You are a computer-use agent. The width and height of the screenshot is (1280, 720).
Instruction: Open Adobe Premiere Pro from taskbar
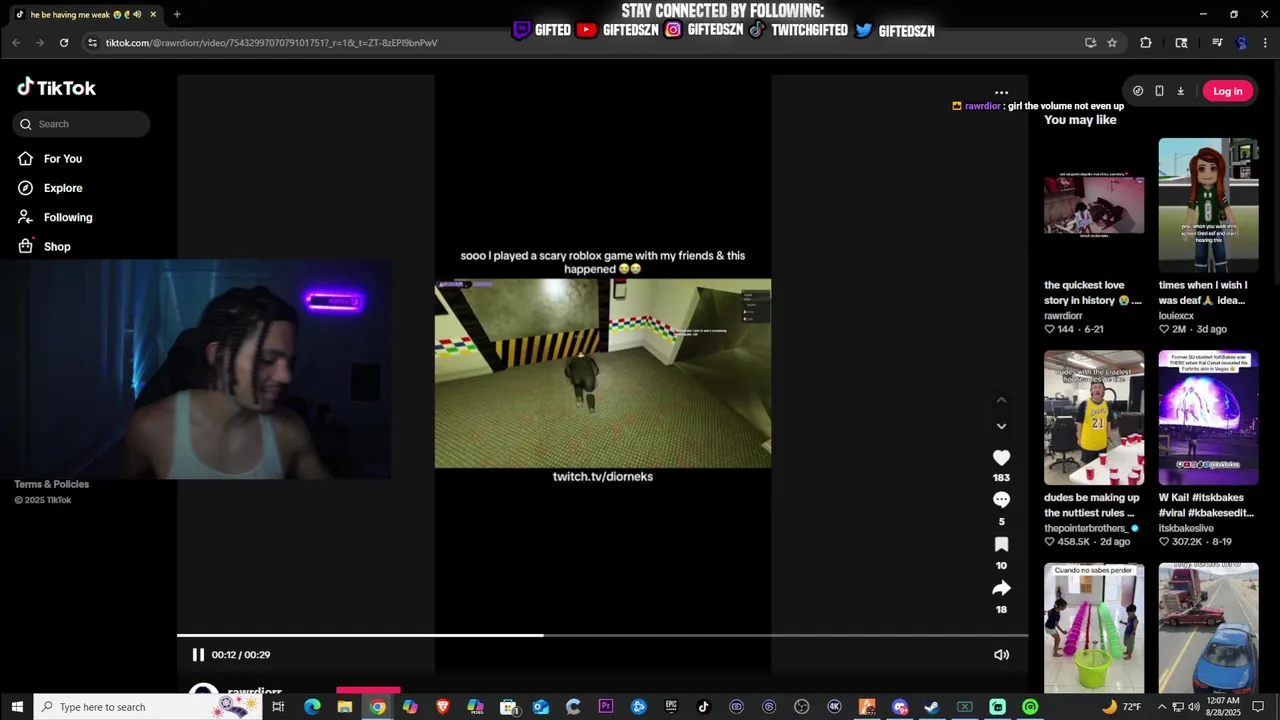(x=606, y=707)
